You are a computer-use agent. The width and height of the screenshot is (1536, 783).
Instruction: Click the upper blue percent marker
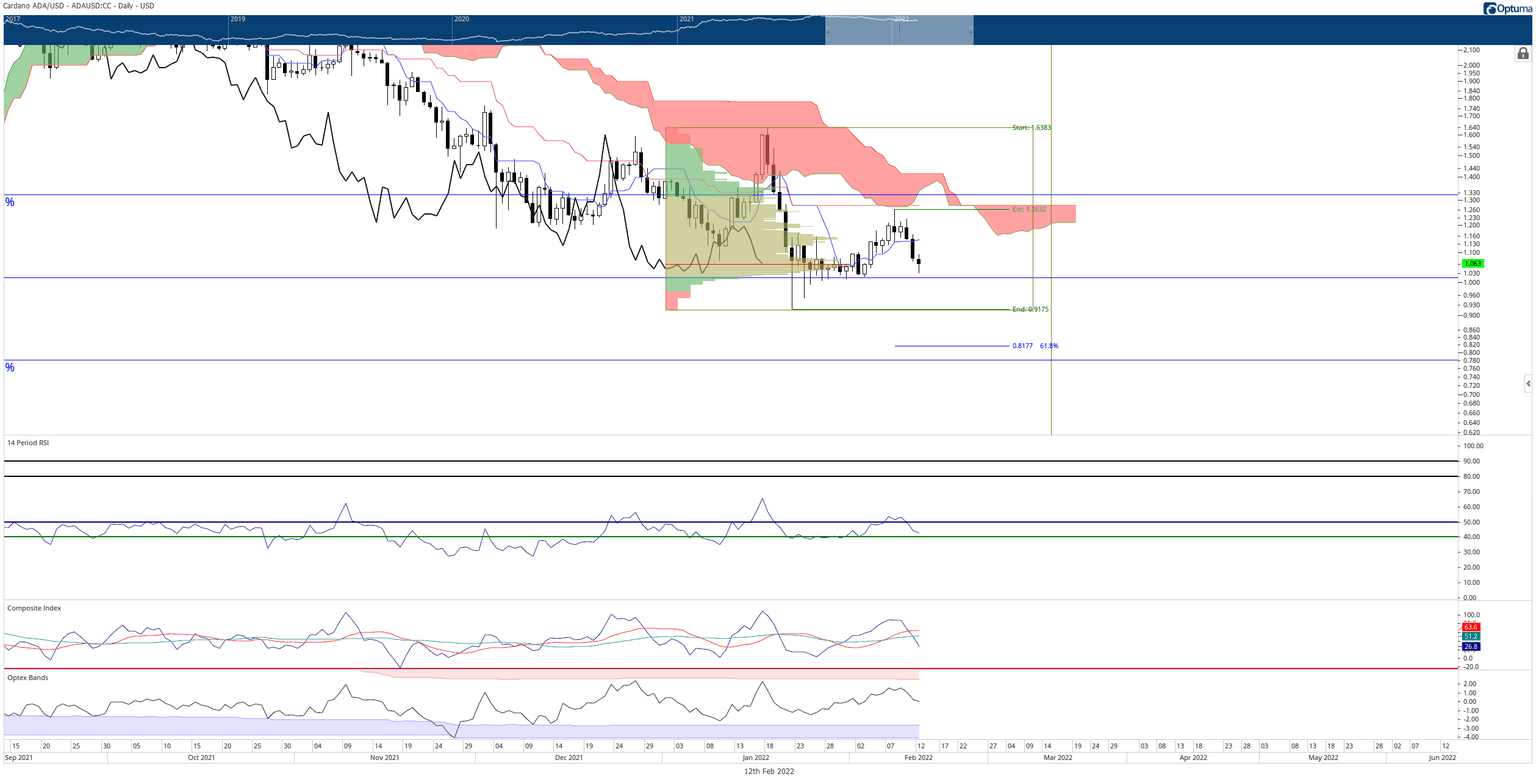pos(10,202)
